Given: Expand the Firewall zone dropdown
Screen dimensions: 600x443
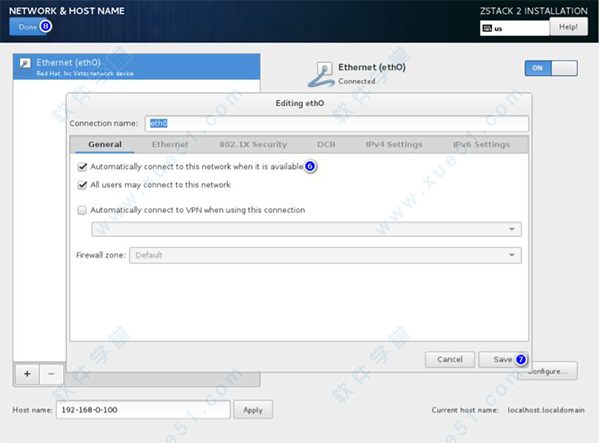Looking at the screenshot, I should (x=324, y=255).
